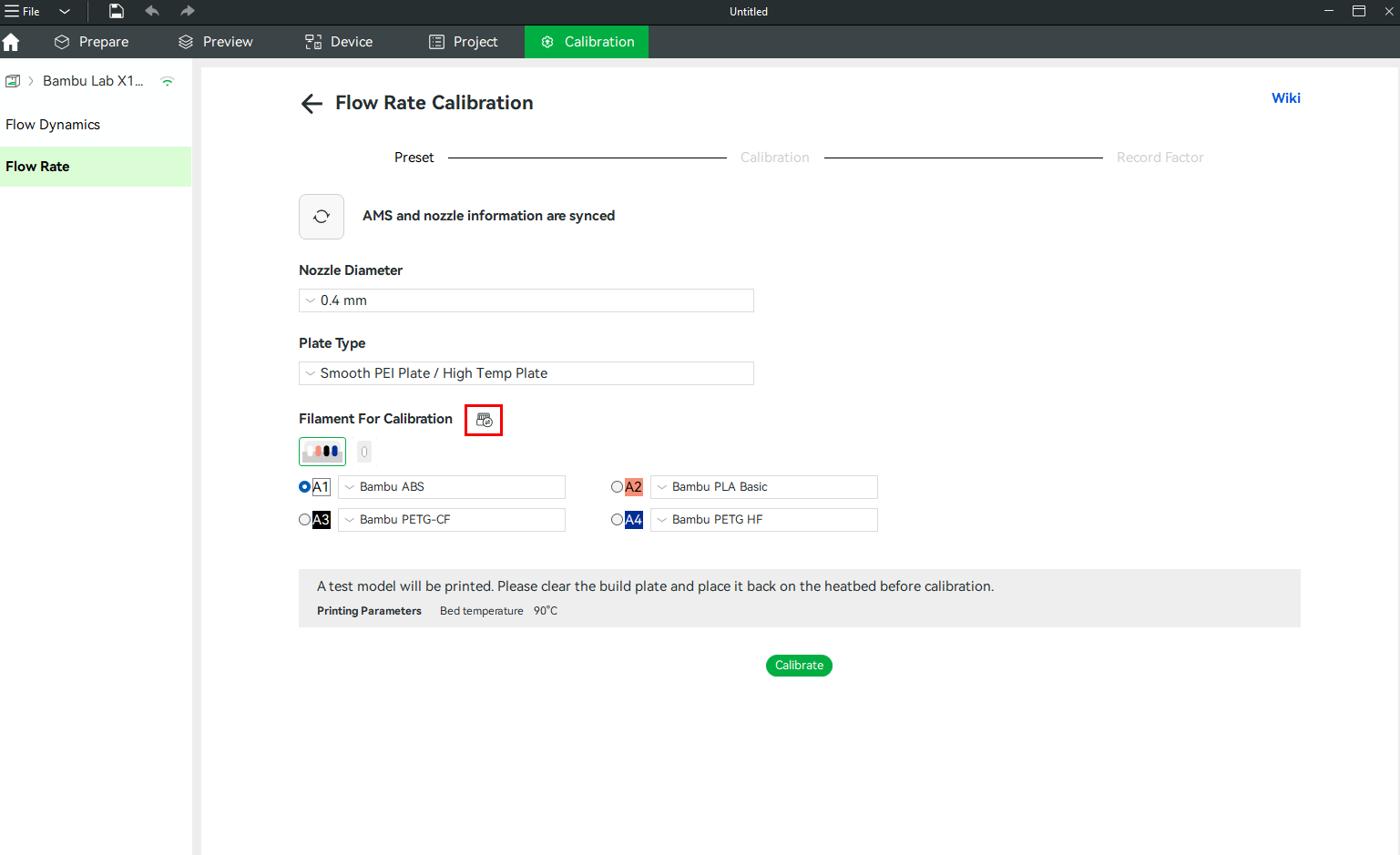Click the Record Factor step label
This screenshot has height=855, width=1400.
point(1160,158)
